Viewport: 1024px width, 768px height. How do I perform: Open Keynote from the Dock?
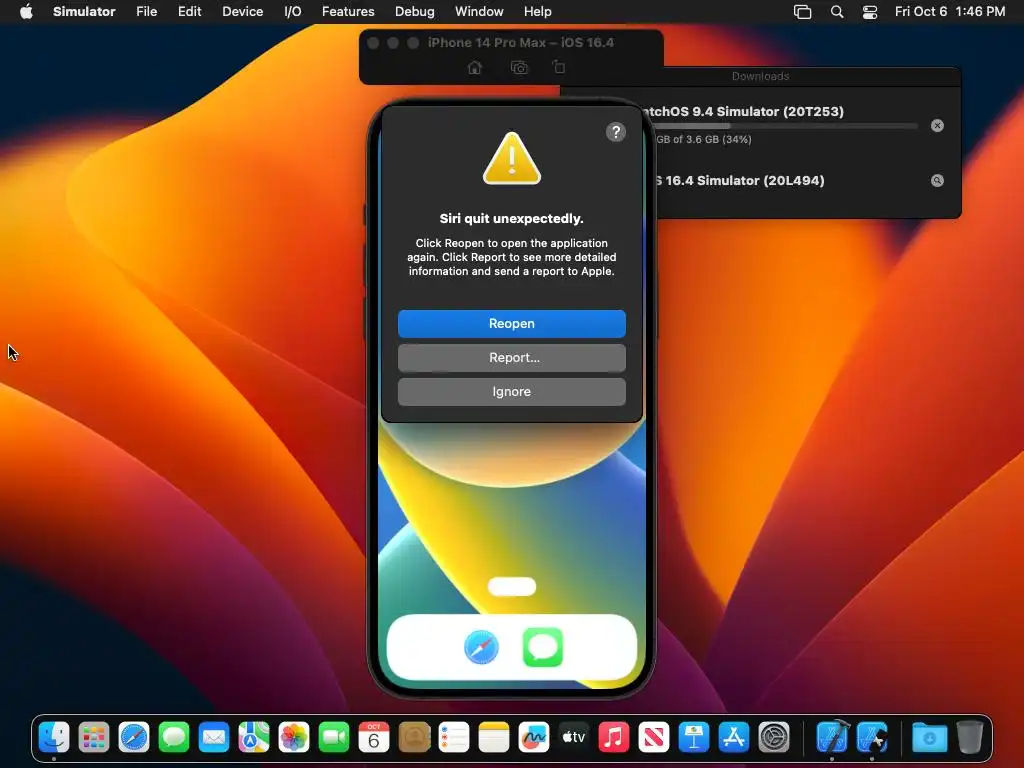694,737
